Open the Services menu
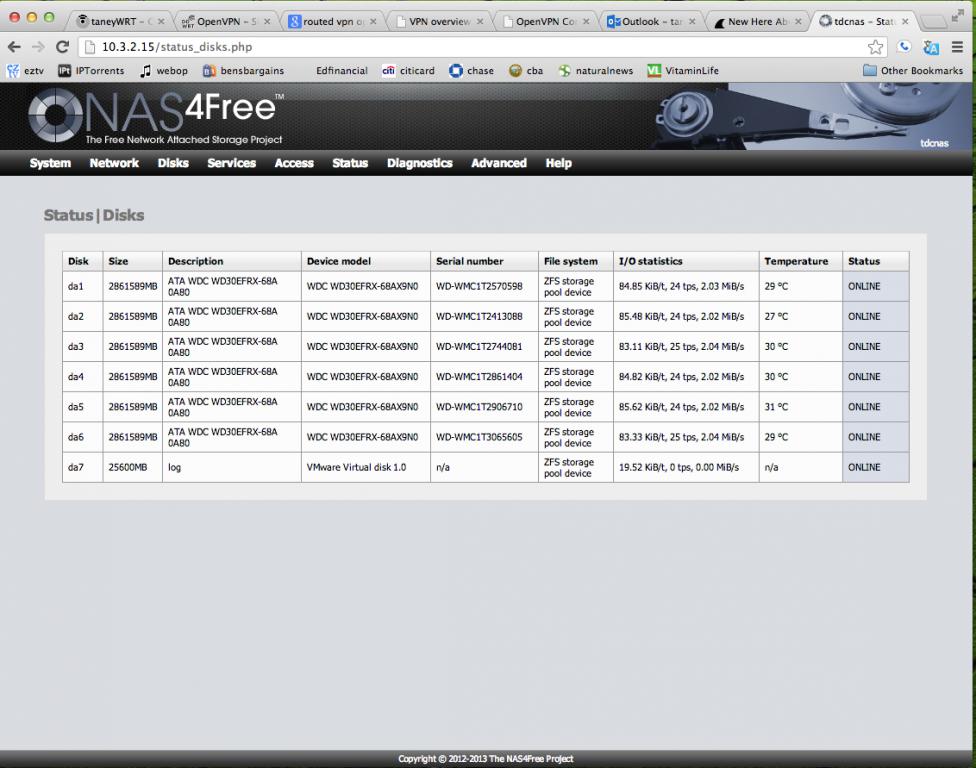Screen dimensions: 976x768 [x=232, y=163]
